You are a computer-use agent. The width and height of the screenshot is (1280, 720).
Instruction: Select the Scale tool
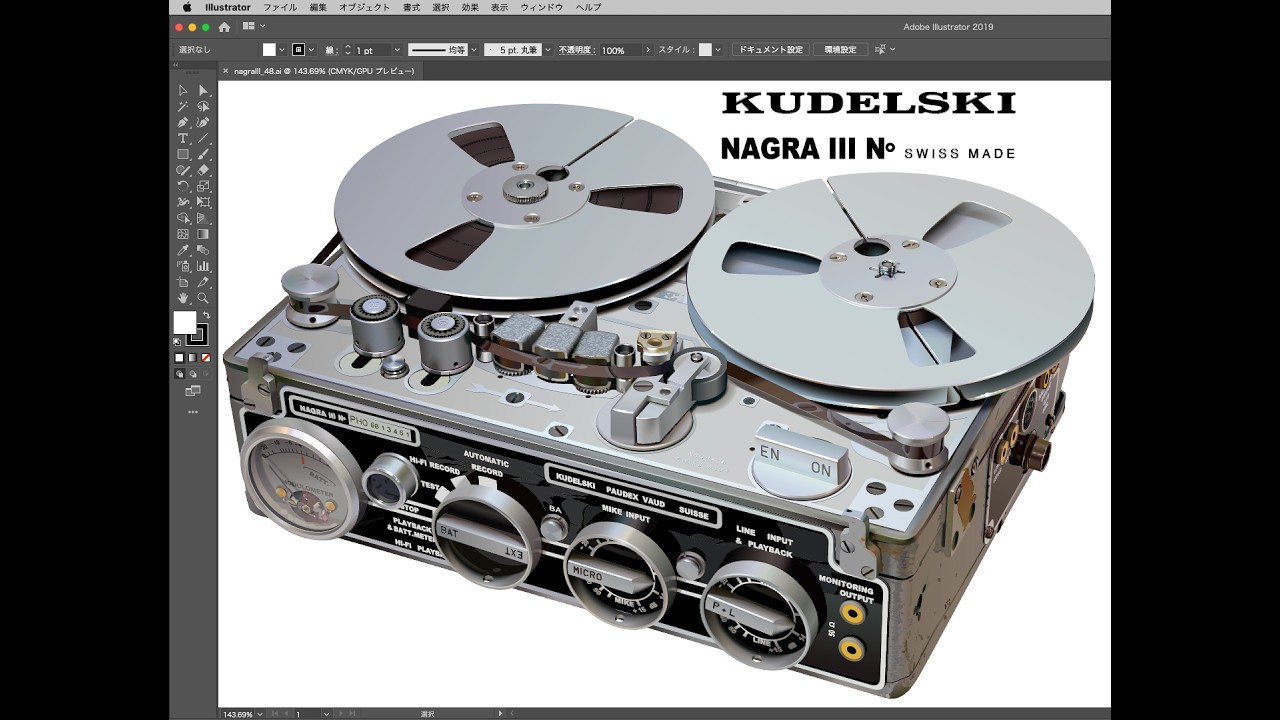coord(203,186)
